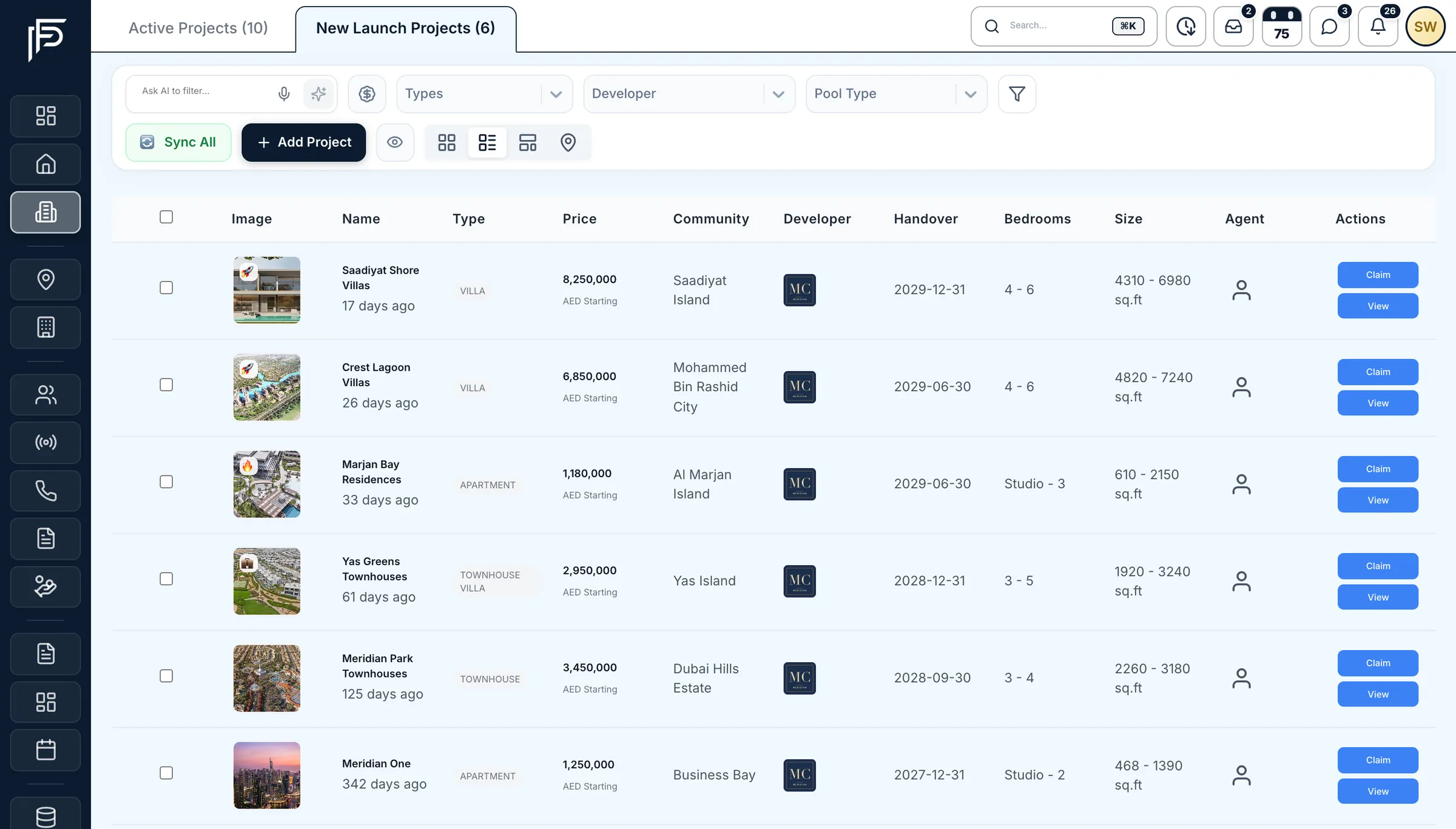Toggle the eye visibility button
The image size is (1456, 829).
click(395, 143)
